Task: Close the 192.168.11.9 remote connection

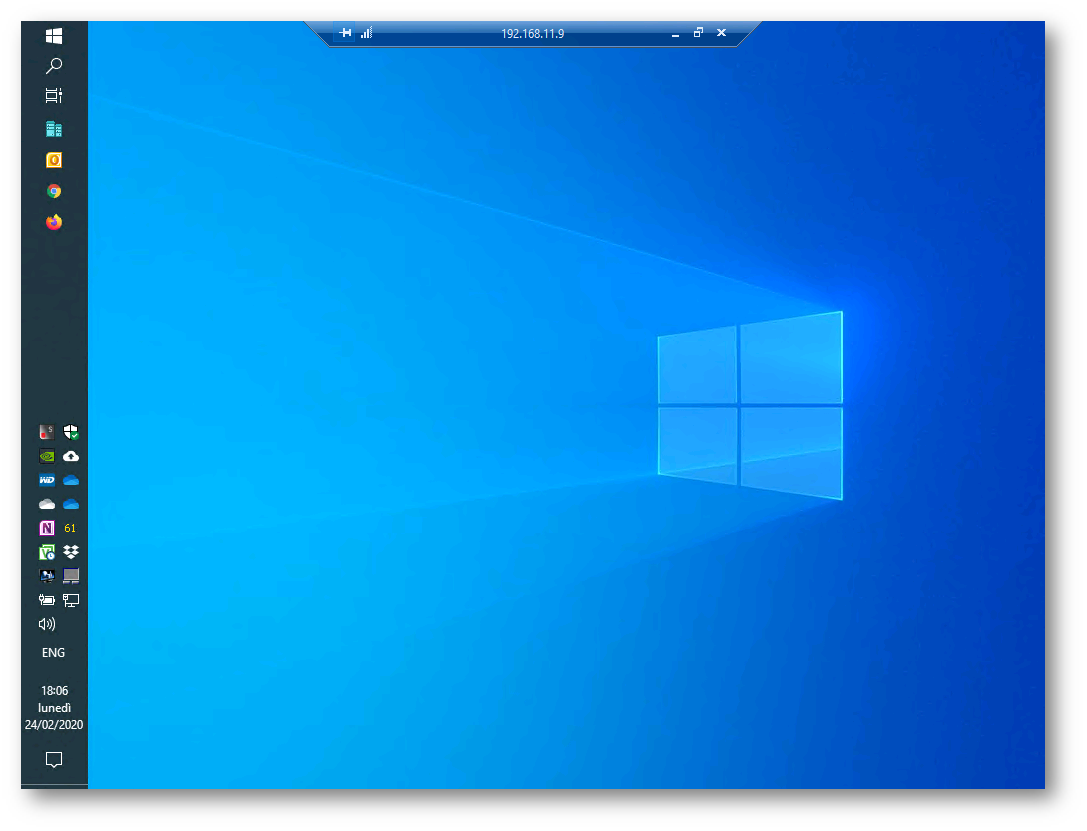Action: (722, 33)
